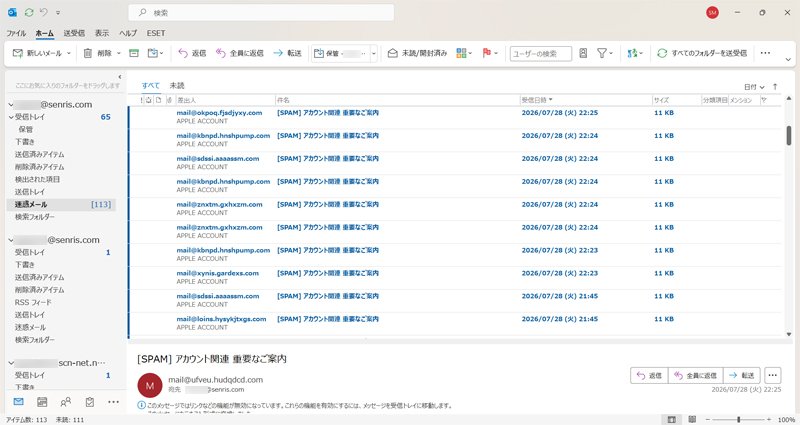Click 新しいメール to compose a message
This screenshot has width=800, height=425.
click(x=38, y=53)
